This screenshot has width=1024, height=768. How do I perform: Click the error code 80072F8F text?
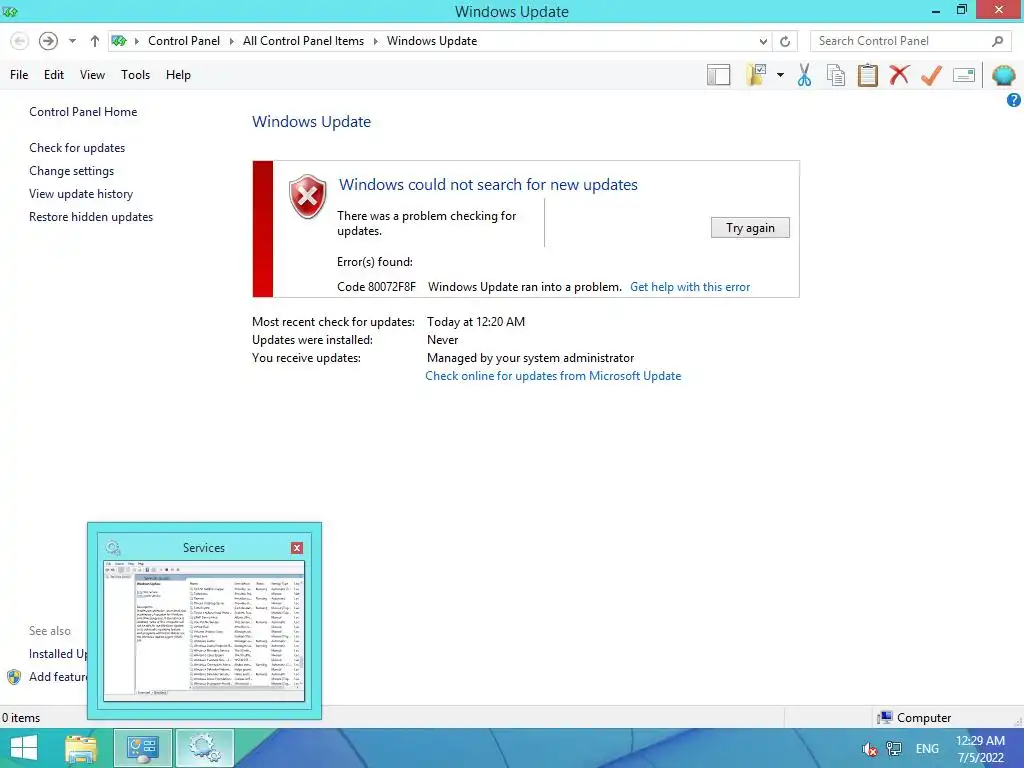coord(376,287)
